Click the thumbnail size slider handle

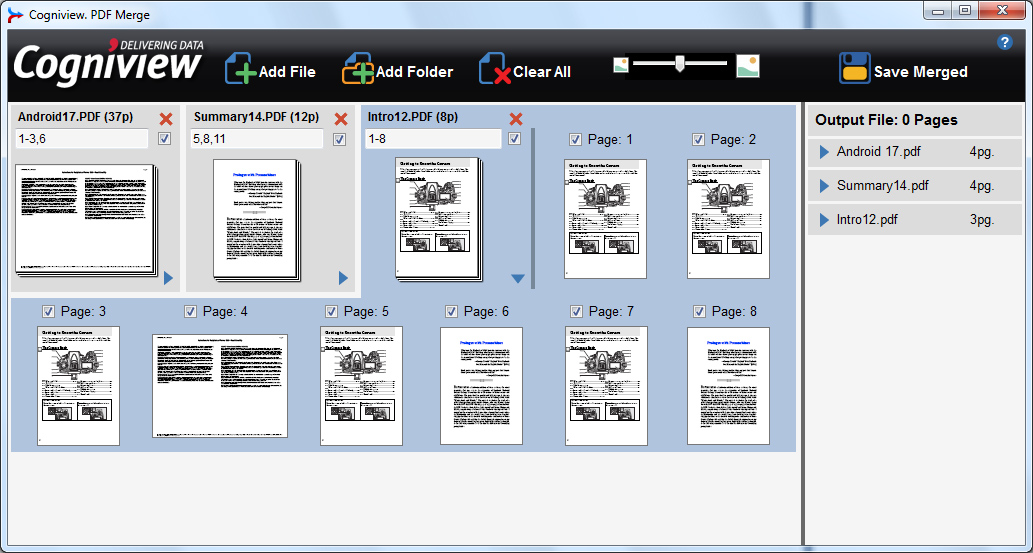click(679, 63)
